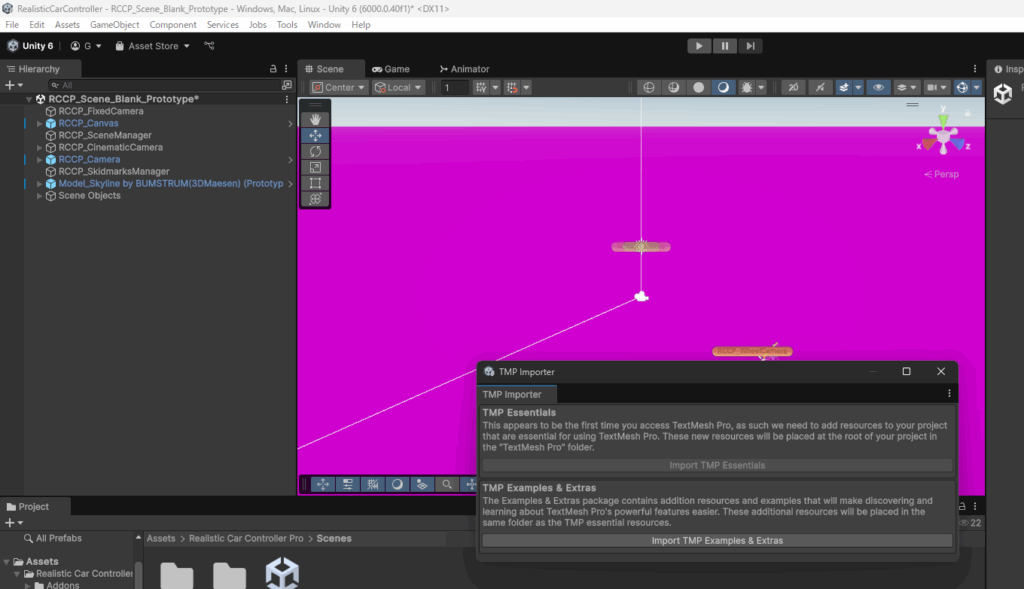Click Assets breadcrumb in Project panel

(x=161, y=538)
